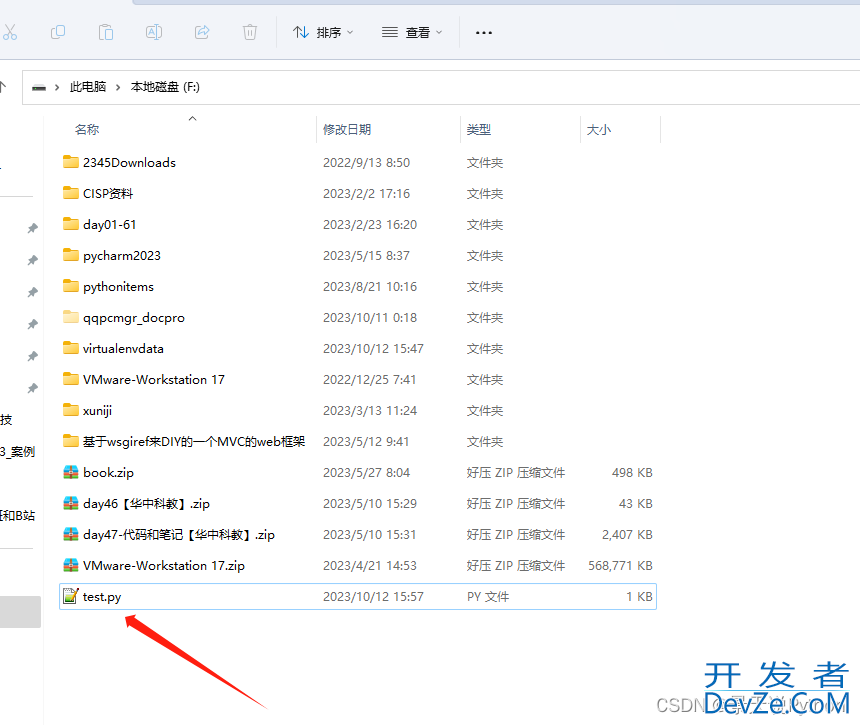Image resolution: width=860 pixels, height=725 pixels.
Task: Click the pythonitems folder name
Action: (x=118, y=287)
